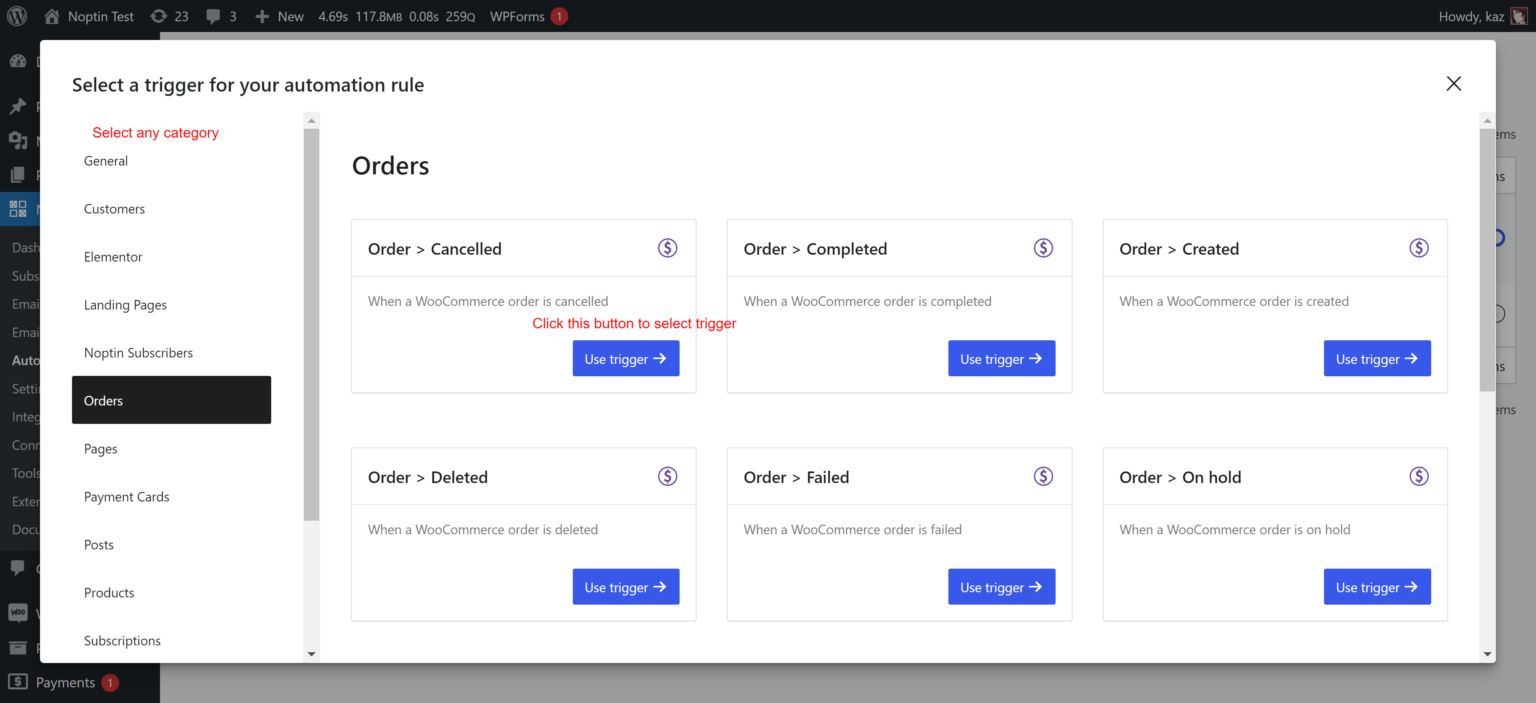Use trigger for Order > Failed

coord(1001,587)
